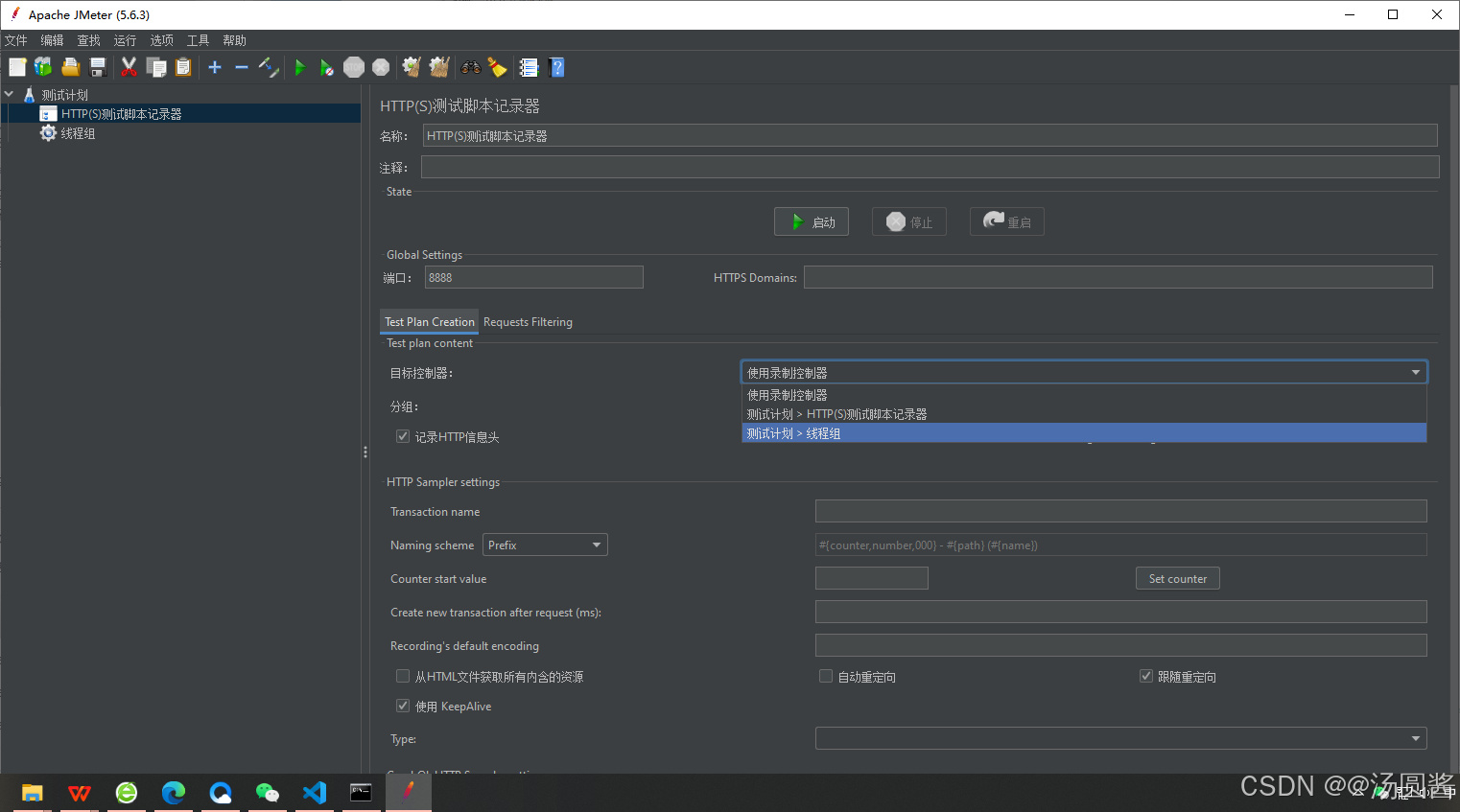Click the Stop sign toolbar icon
Screen dimensions: 1460x812
click(354, 67)
